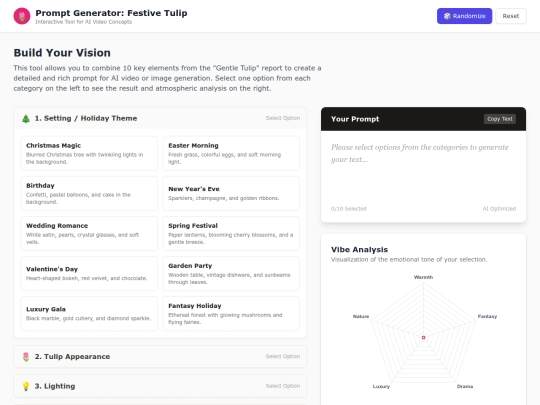This screenshot has width=540, height=405.
Task: Choose the Luxury Gala setting card
Action: coord(89,313)
